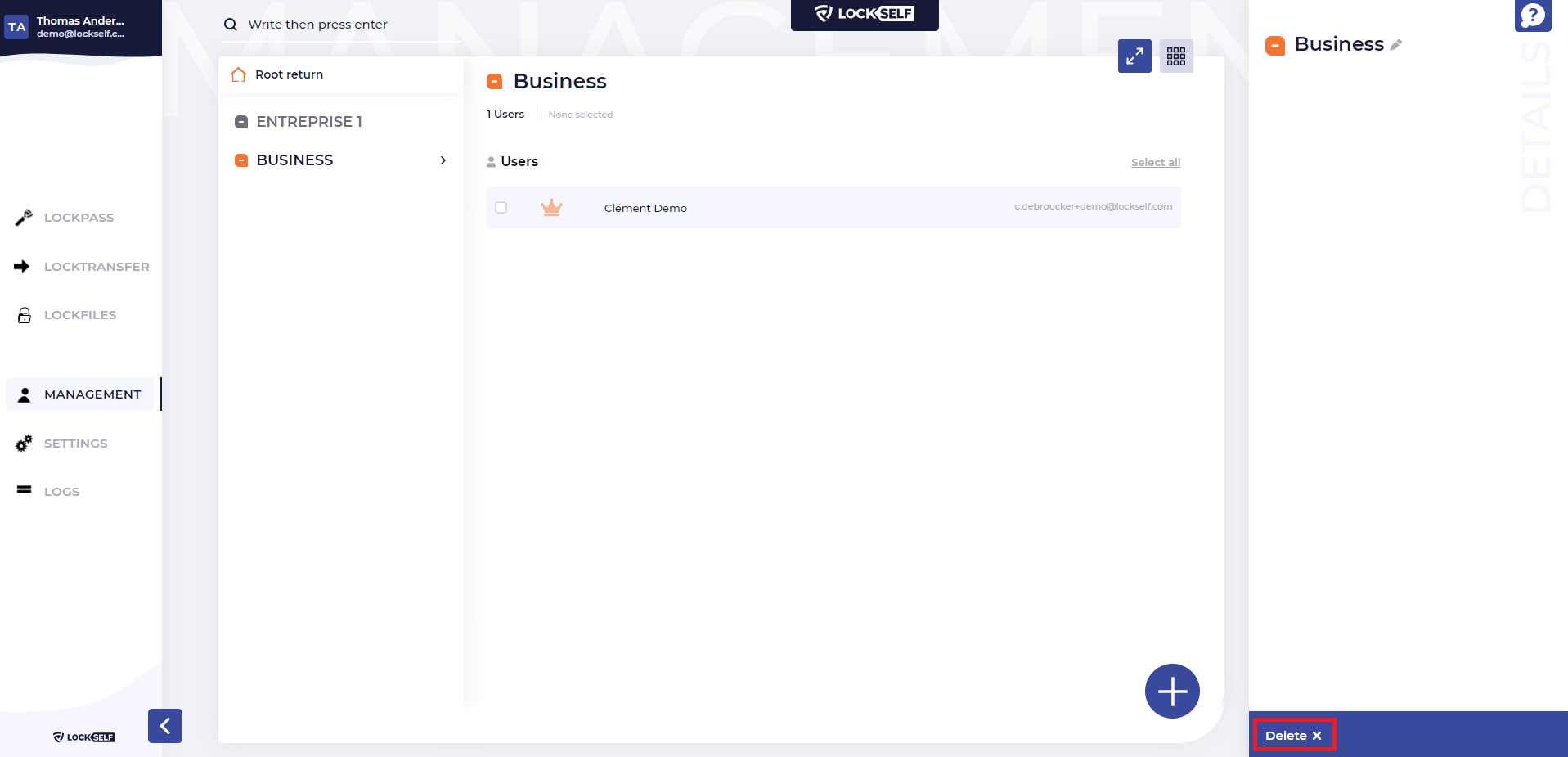Screen dimensions: 1568x757
Task: Click the crown icon for Clément Démo
Action: tap(551, 208)
